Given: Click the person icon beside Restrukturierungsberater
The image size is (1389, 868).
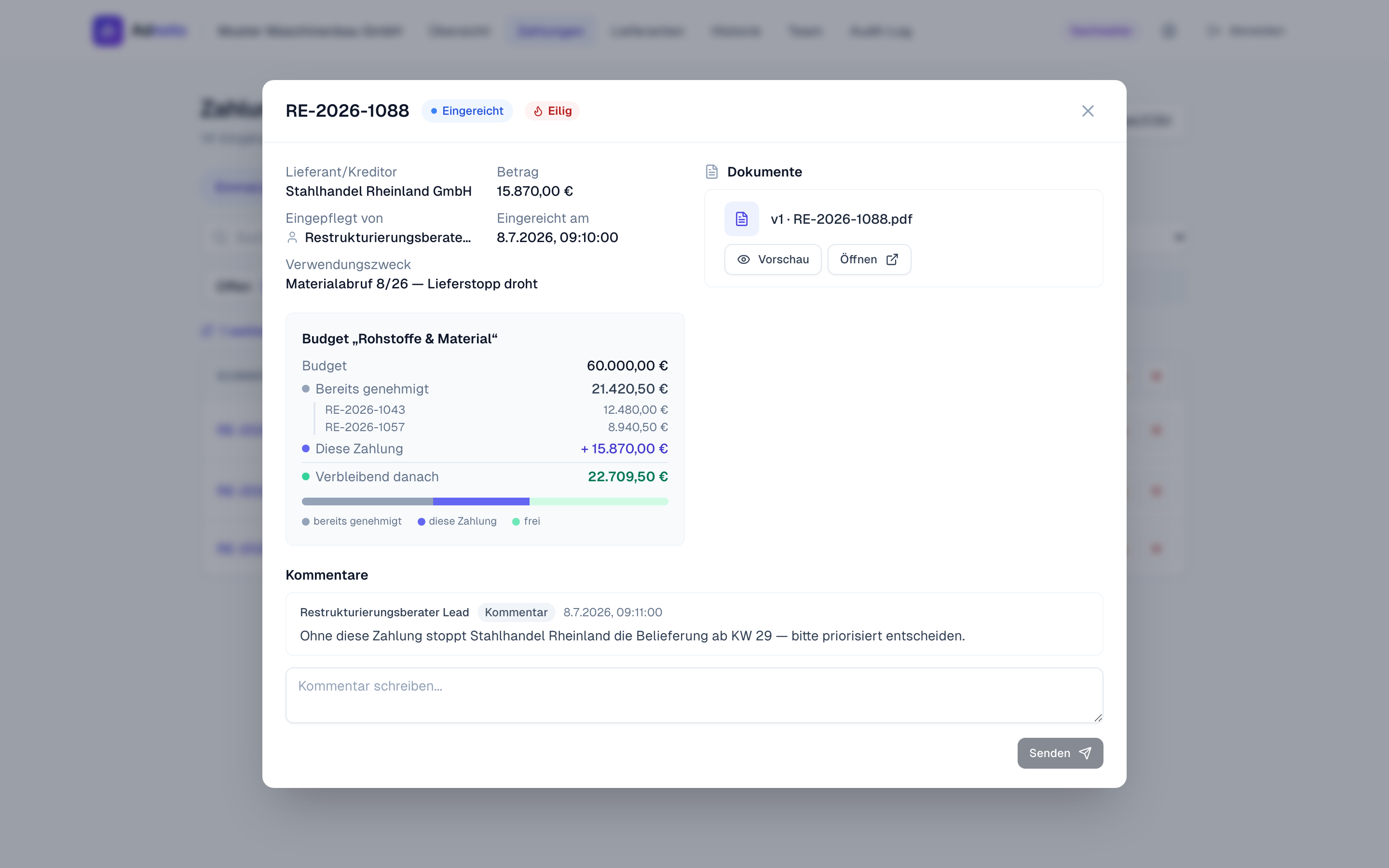Looking at the screenshot, I should [x=292, y=237].
